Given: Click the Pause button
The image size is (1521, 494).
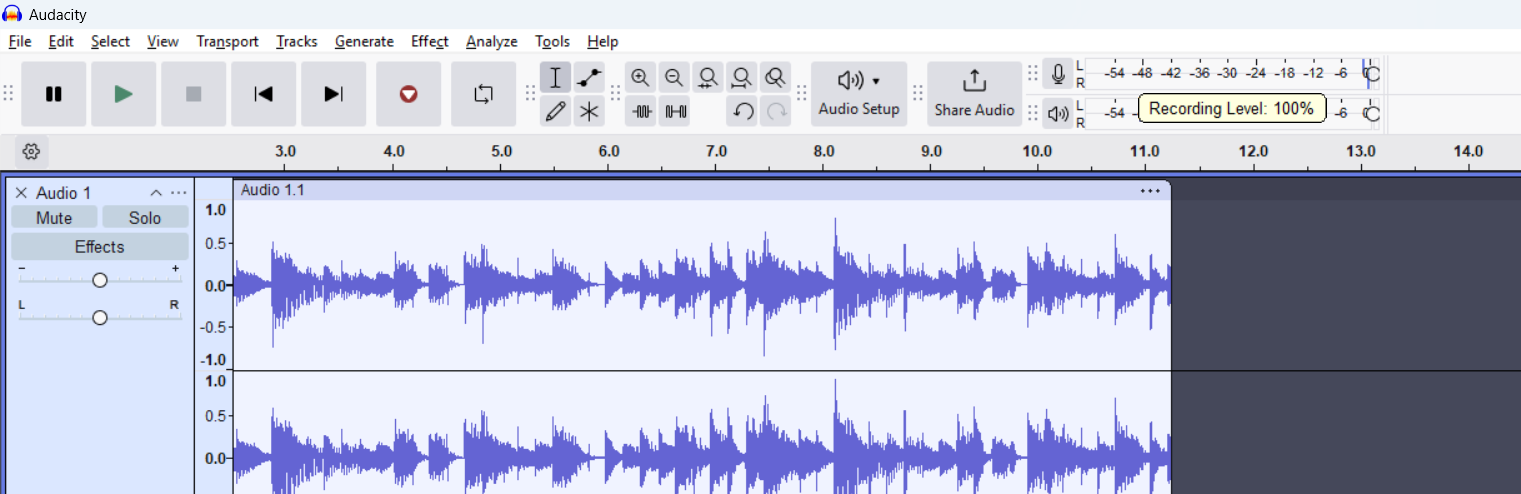Looking at the screenshot, I should pyautogui.click(x=54, y=94).
